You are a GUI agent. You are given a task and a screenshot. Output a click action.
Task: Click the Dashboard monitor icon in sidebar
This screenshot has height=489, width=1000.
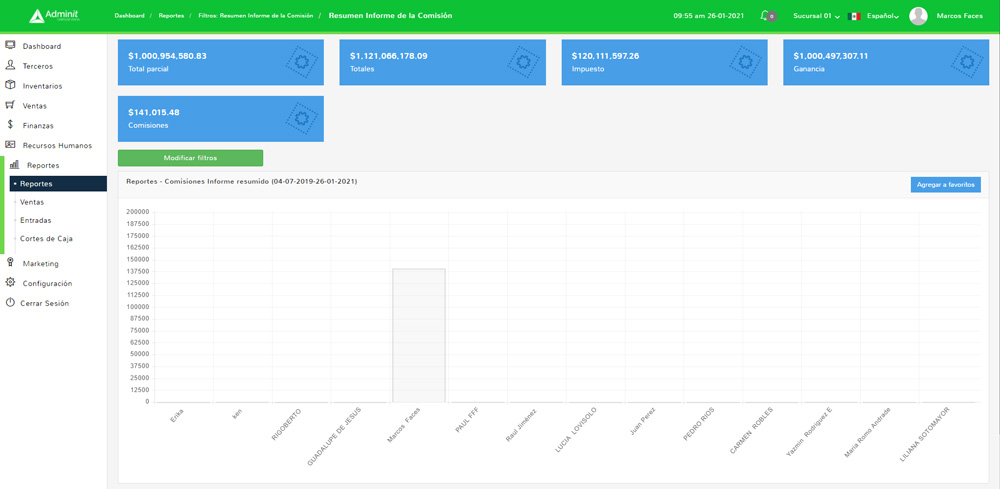10,46
